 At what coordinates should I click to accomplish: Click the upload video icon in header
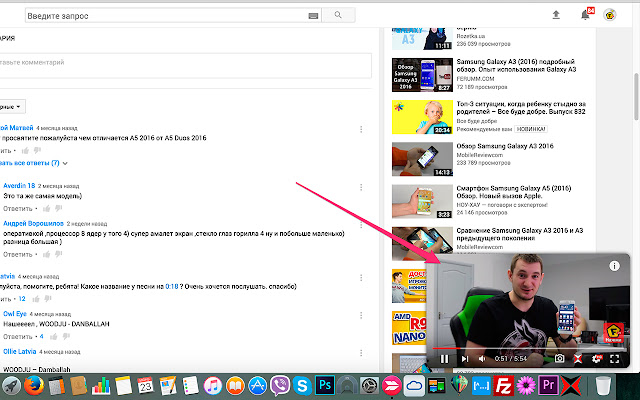pos(556,15)
